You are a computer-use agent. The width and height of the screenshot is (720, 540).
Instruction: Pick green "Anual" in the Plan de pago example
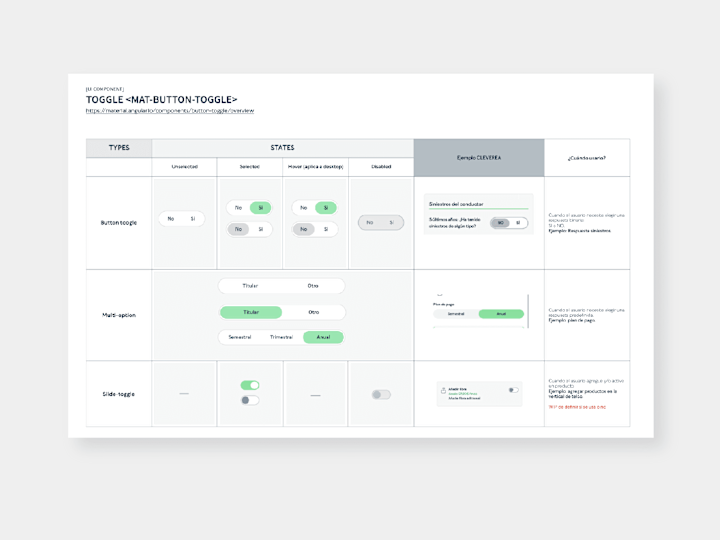(x=501, y=314)
